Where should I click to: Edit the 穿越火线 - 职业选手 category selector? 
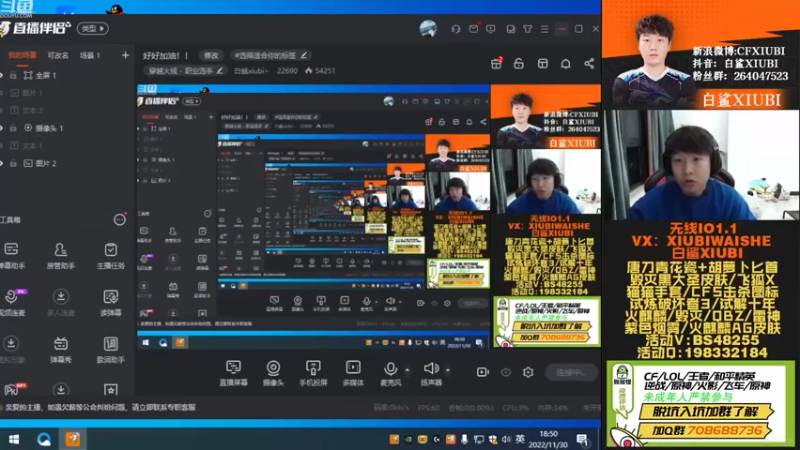(185, 70)
